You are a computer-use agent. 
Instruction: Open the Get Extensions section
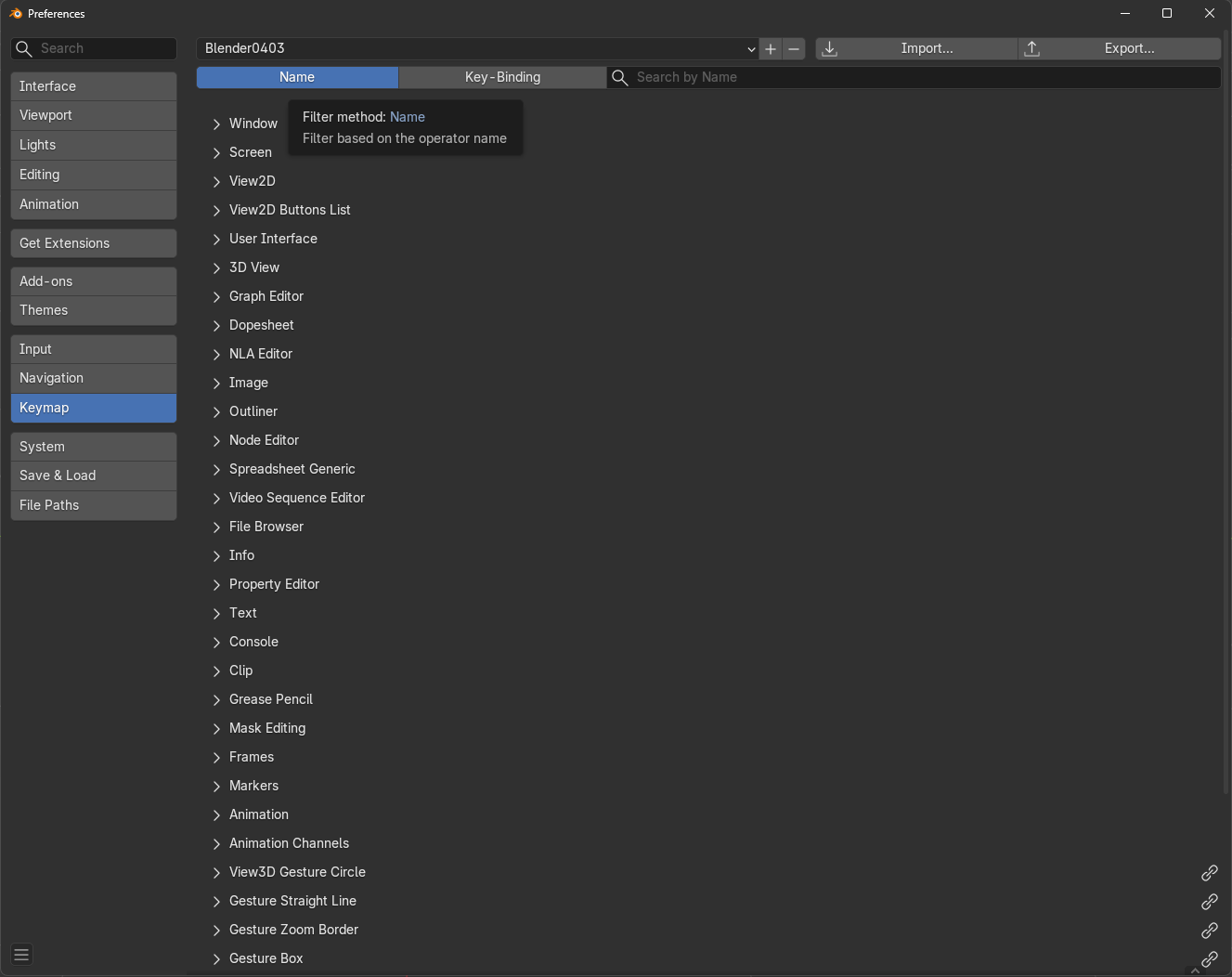pos(94,243)
